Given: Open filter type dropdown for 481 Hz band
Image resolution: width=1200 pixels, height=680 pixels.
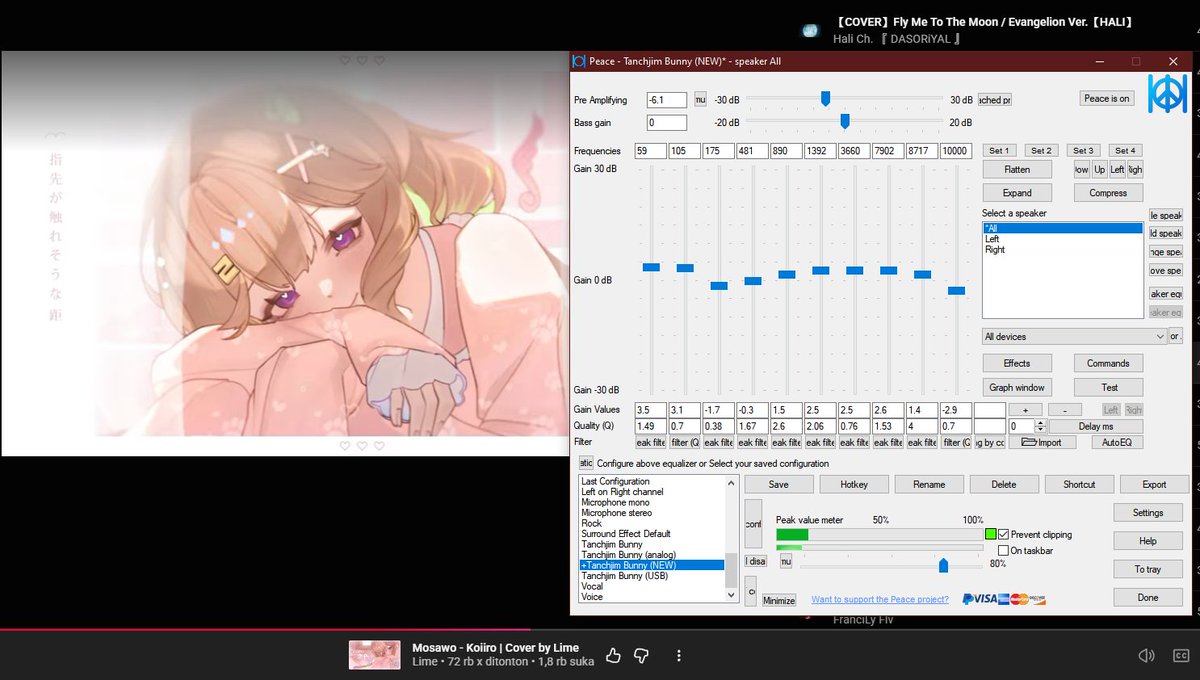Looking at the screenshot, I should [x=753, y=442].
